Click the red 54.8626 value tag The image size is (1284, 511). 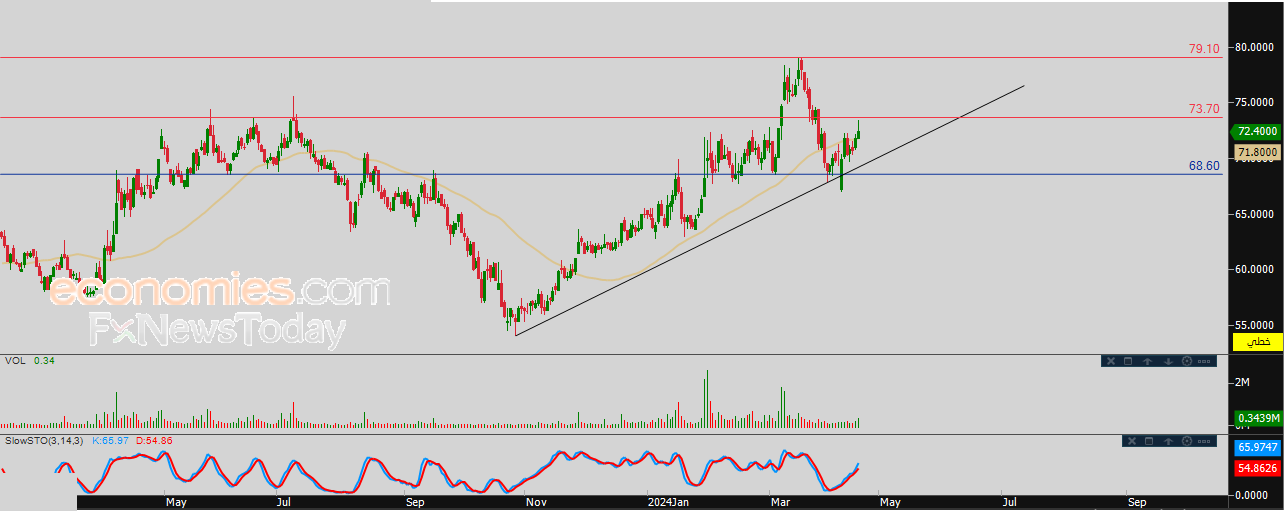(x=1258, y=467)
